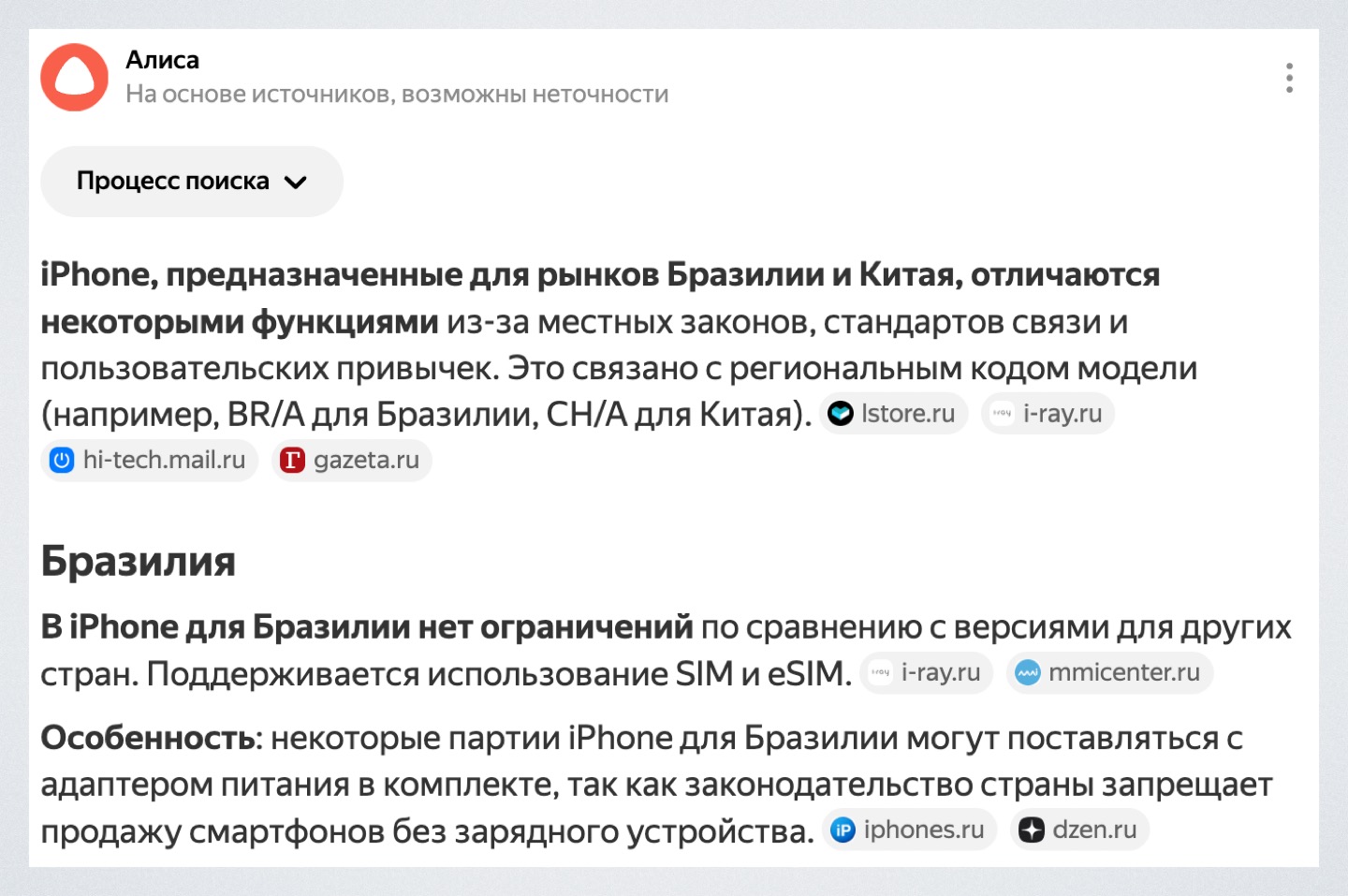The image size is (1348, 896).
Task: Click the red gazeta.ru favicon icon
Action: tap(293, 461)
